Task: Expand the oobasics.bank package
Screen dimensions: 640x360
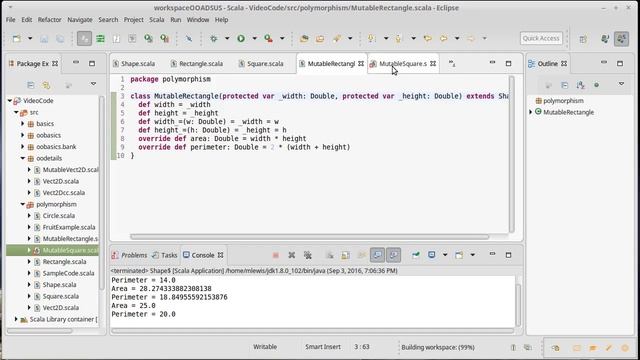Action: point(23,147)
